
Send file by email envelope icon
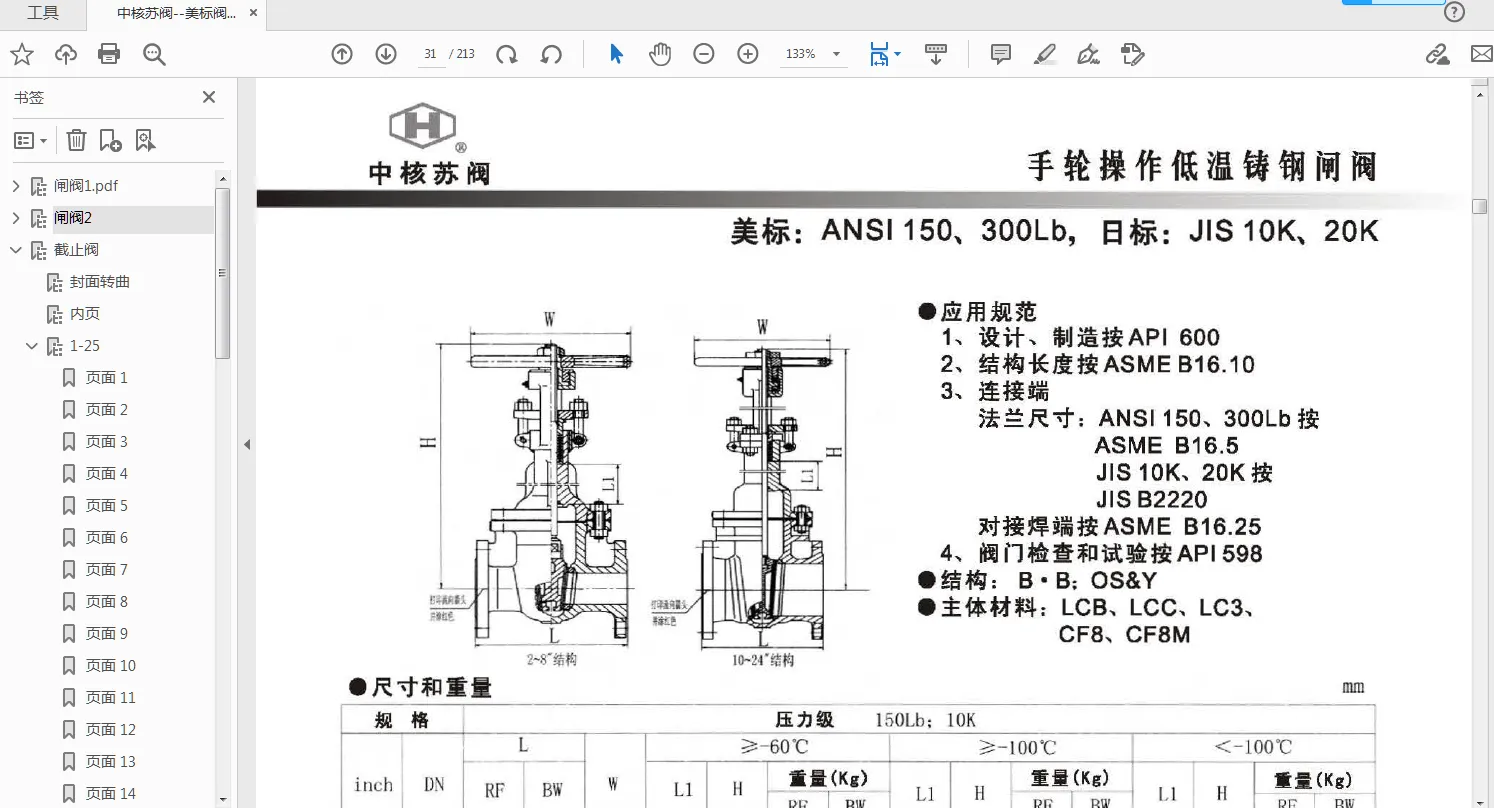[x=1481, y=54]
